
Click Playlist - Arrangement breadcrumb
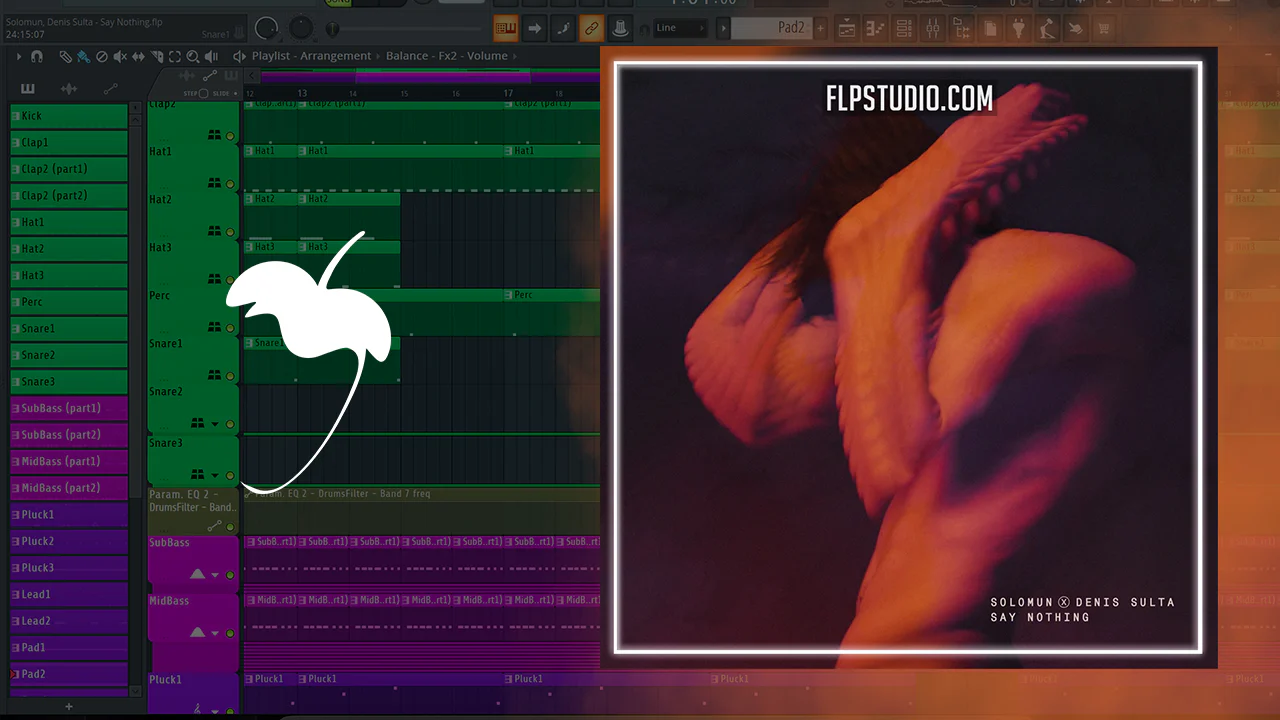pyautogui.click(x=311, y=56)
